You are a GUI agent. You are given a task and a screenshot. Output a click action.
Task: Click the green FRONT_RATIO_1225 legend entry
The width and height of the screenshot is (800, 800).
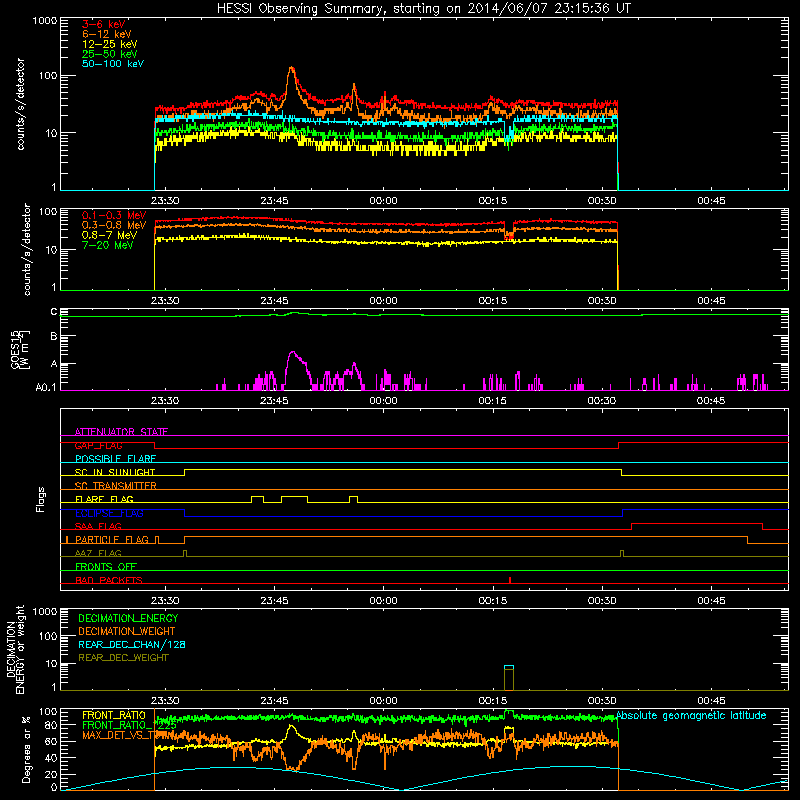point(129,725)
